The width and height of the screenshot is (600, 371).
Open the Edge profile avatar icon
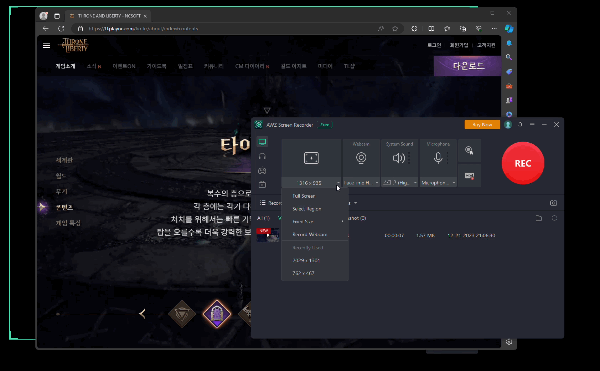tap(44, 16)
